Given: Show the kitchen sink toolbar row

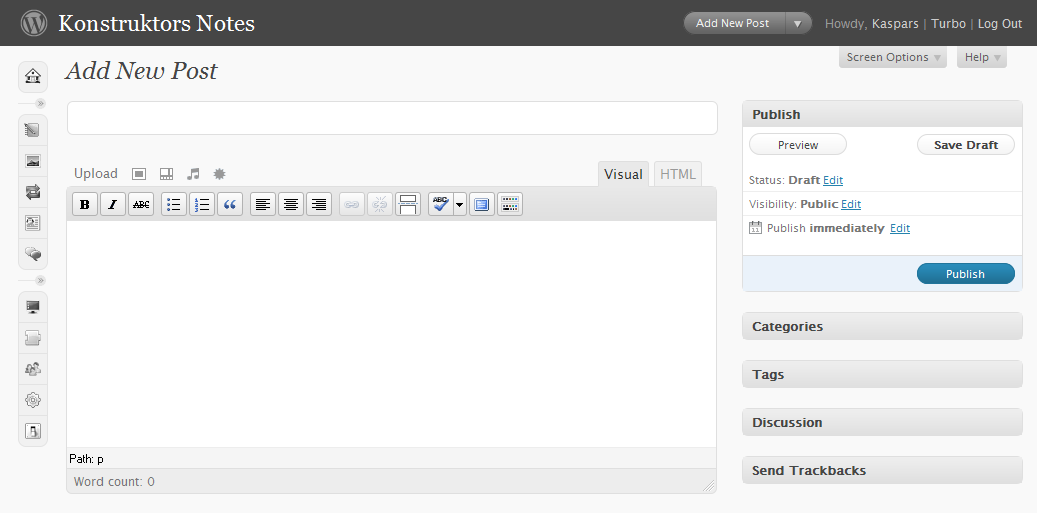Looking at the screenshot, I should click(510, 205).
